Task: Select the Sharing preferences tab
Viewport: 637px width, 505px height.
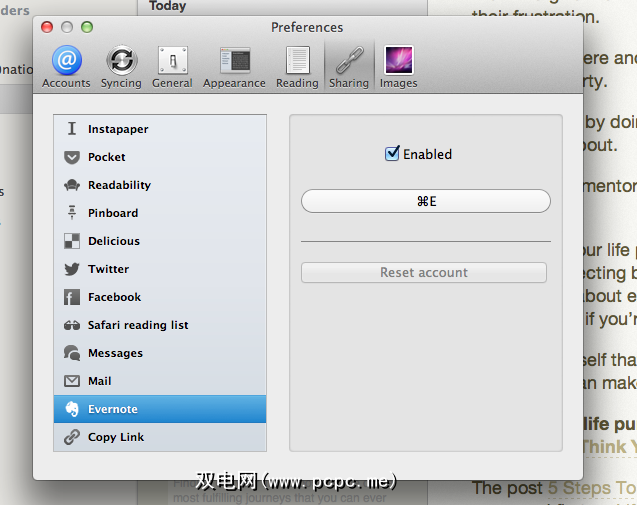Action: (x=349, y=67)
